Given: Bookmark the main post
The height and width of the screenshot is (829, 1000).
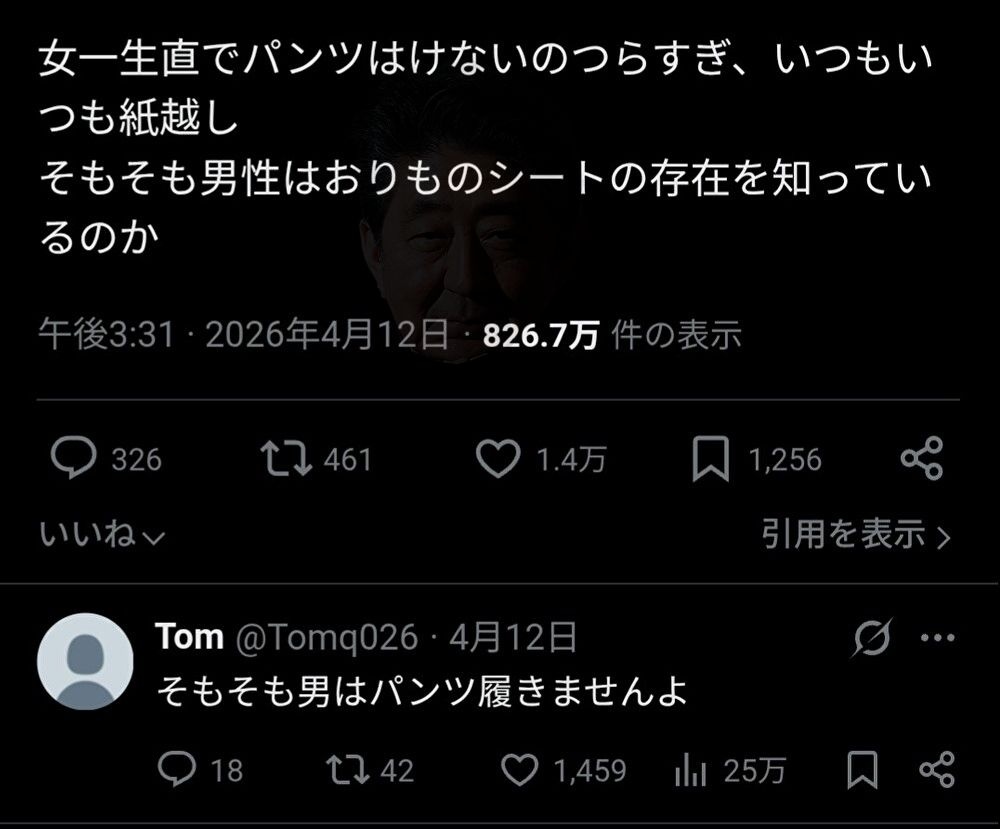Looking at the screenshot, I should (x=710, y=459).
